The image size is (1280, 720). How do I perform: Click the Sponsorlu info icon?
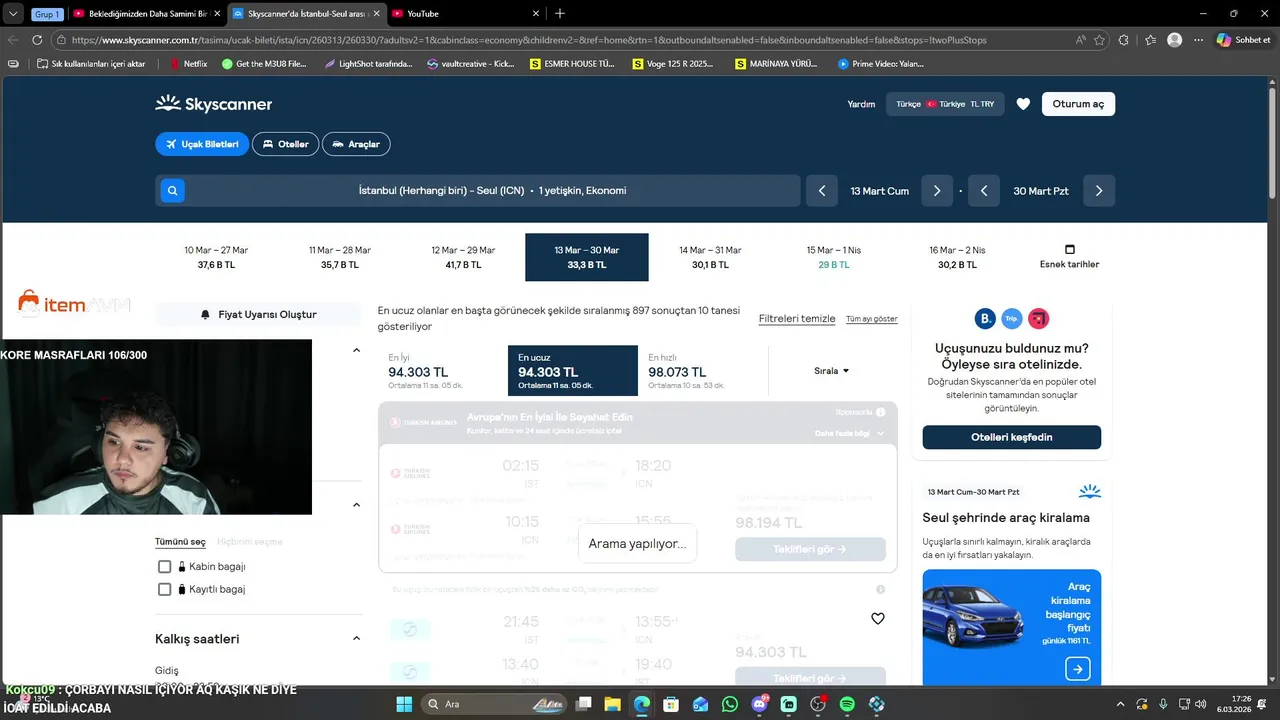[x=880, y=412]
